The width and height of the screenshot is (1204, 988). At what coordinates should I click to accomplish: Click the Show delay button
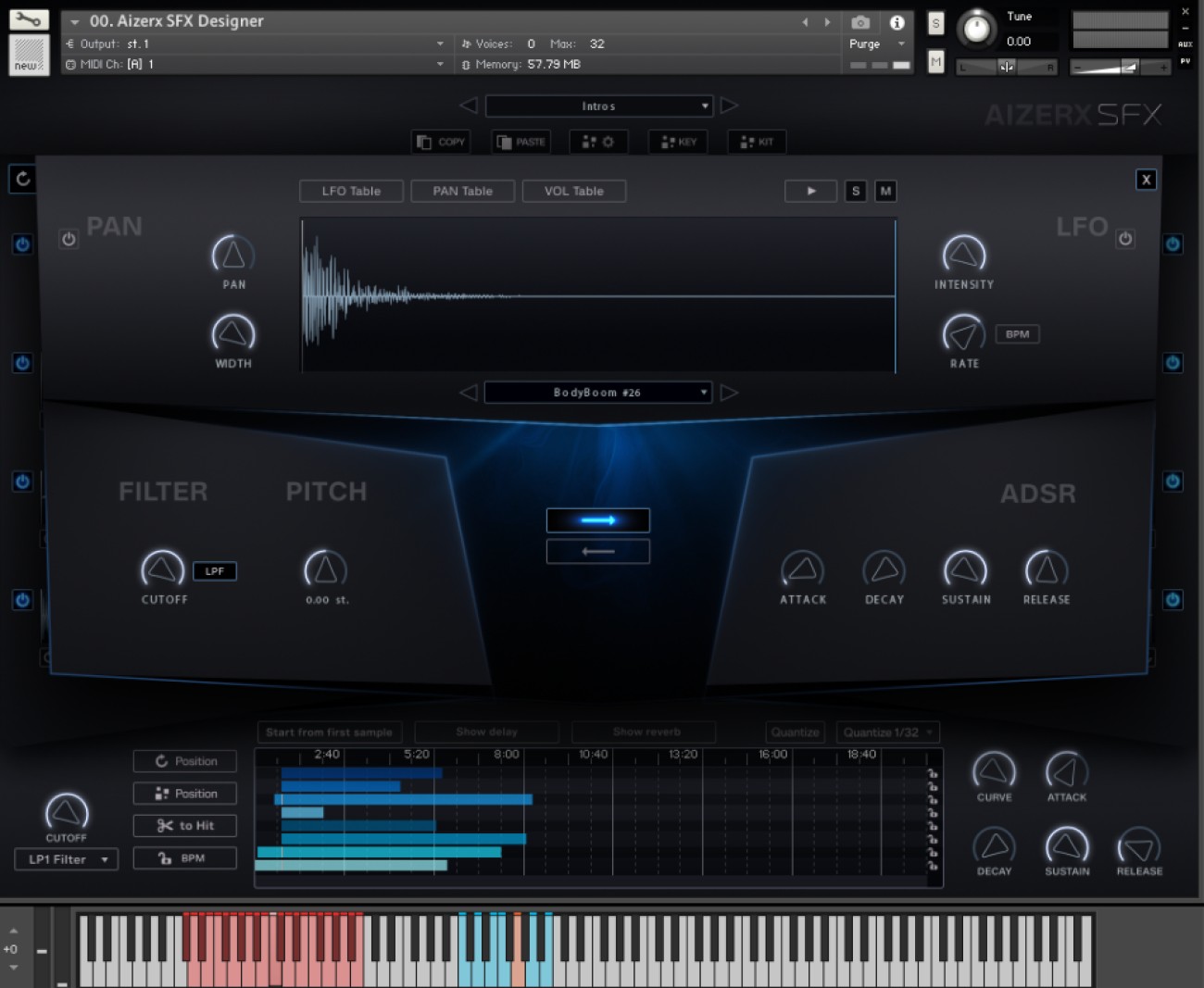[486, 732]
